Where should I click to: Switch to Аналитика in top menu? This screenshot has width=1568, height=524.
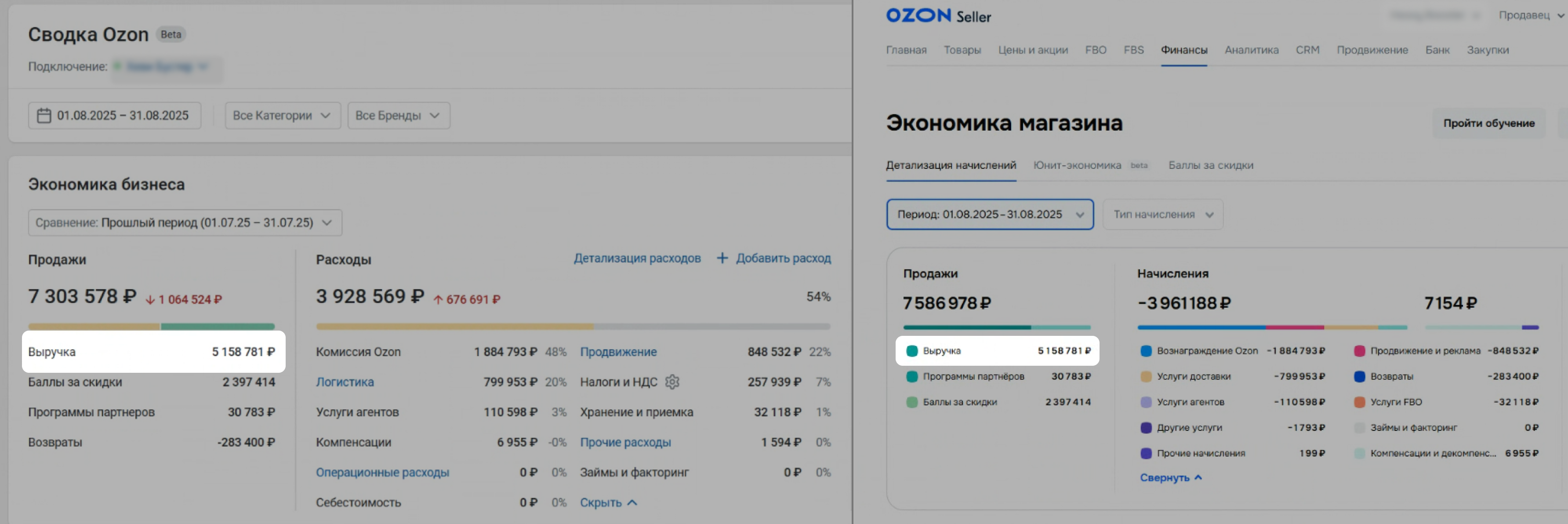click(1251, 50)
